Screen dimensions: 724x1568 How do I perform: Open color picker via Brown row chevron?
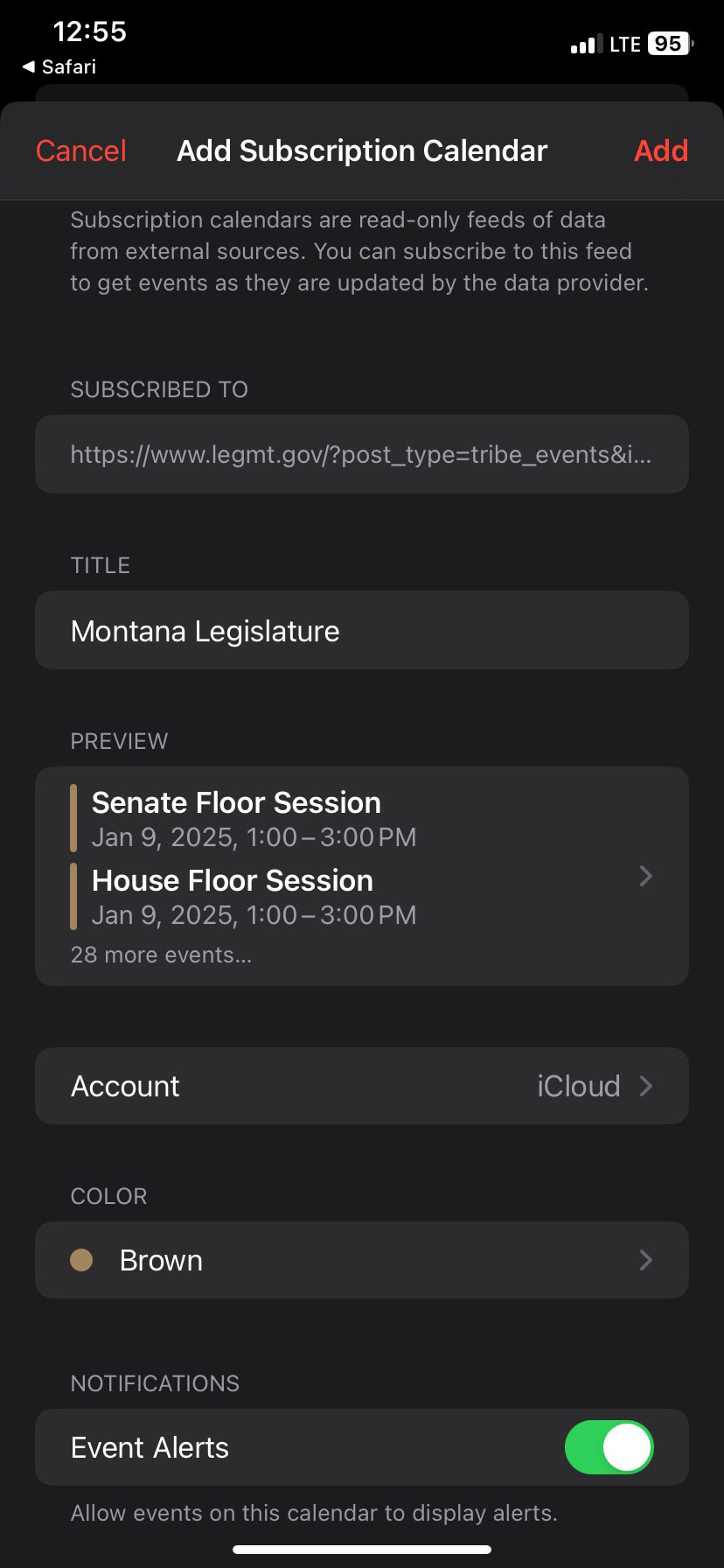pos(645,1260)
